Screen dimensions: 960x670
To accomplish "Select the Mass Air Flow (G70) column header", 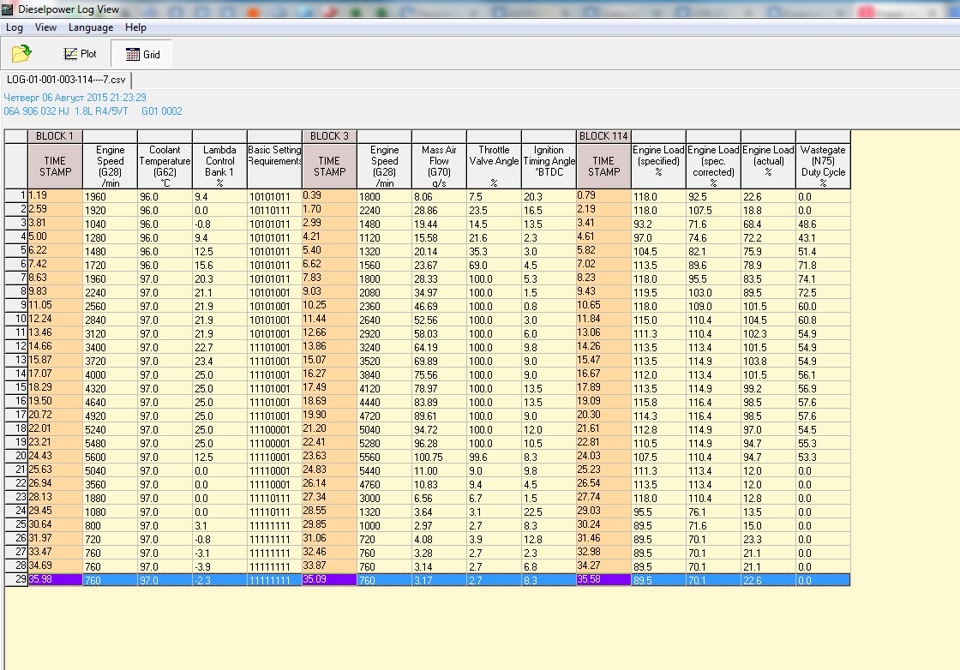I will (438, 165).
